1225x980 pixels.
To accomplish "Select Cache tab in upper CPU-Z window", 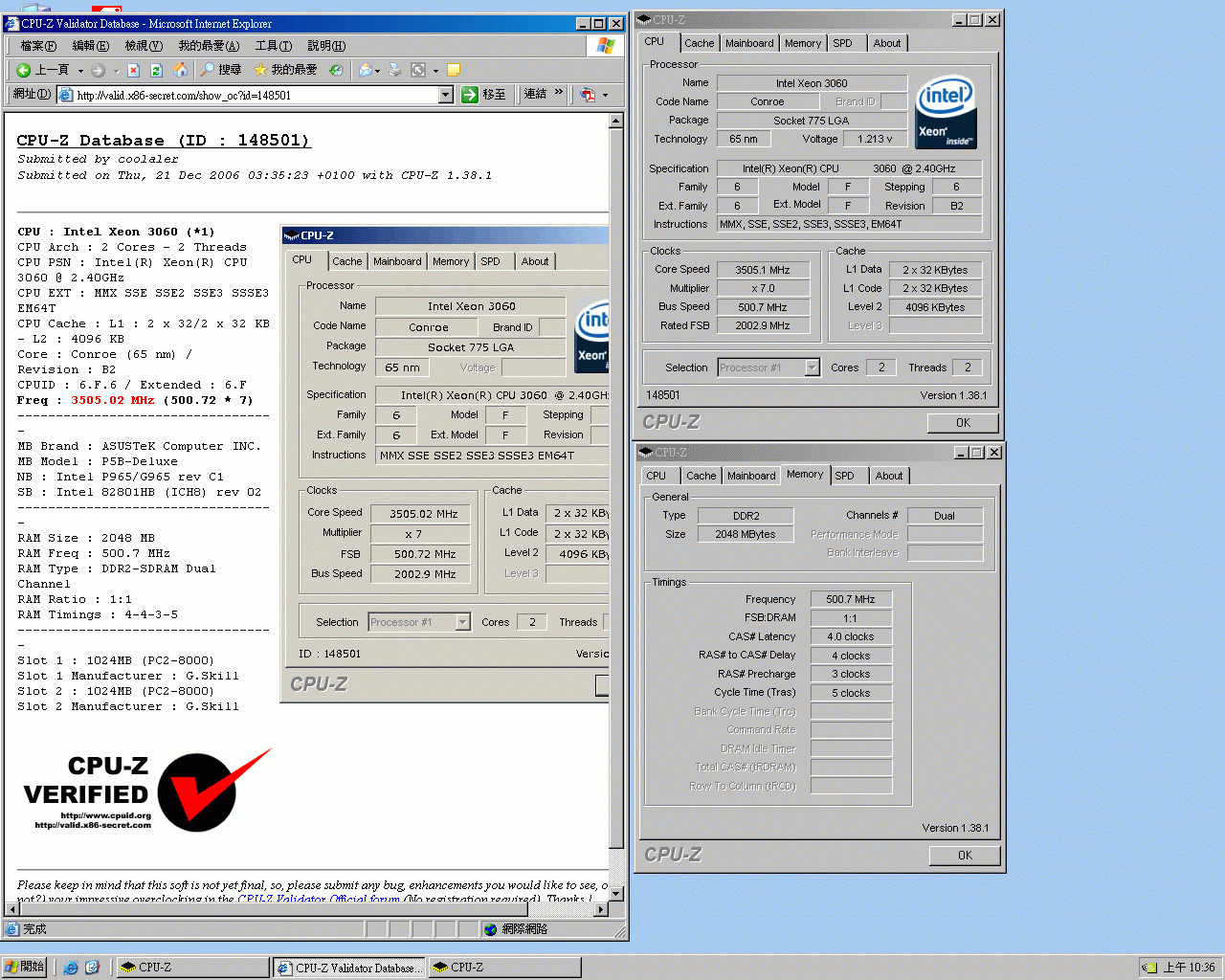I will pyautogui.click(x=699, y=43).
